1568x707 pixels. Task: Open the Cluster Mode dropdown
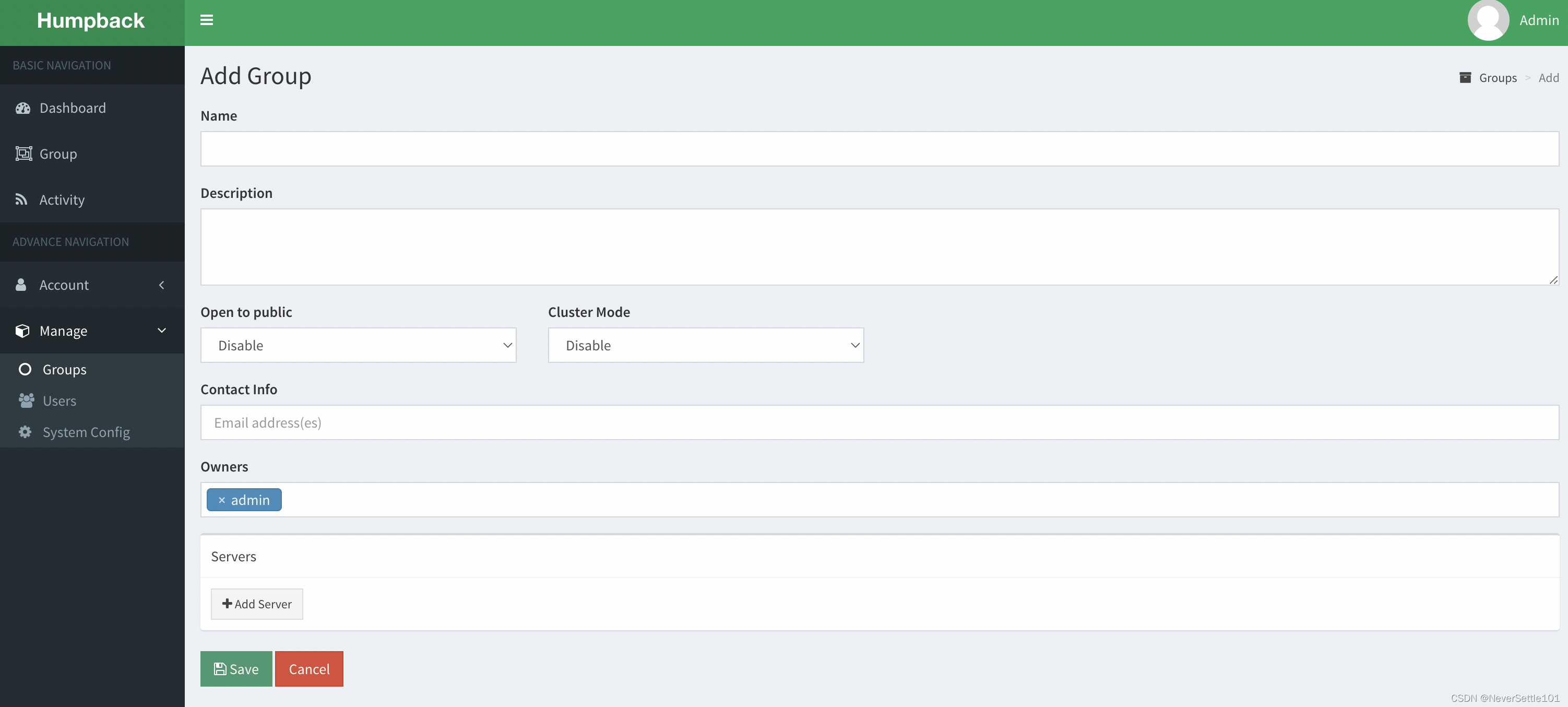coord(706,345)
